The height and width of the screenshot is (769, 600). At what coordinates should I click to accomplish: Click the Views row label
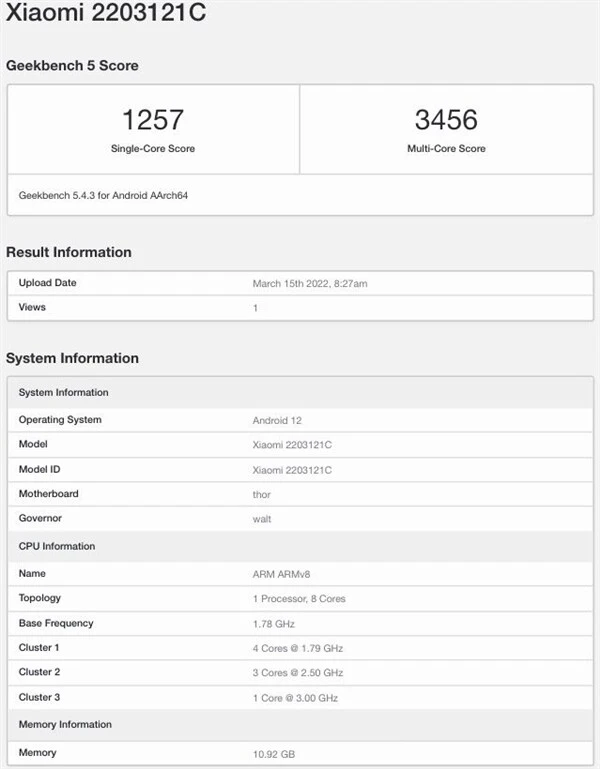click(32, 307)
